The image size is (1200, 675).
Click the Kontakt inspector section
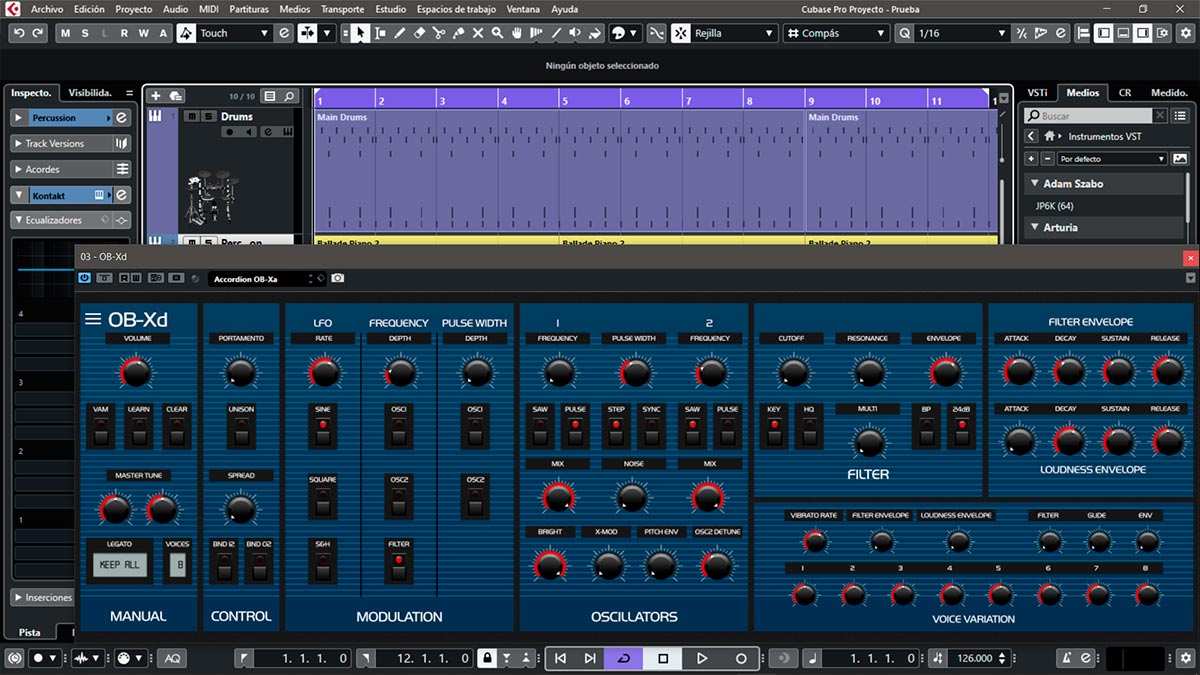(72, 195)
